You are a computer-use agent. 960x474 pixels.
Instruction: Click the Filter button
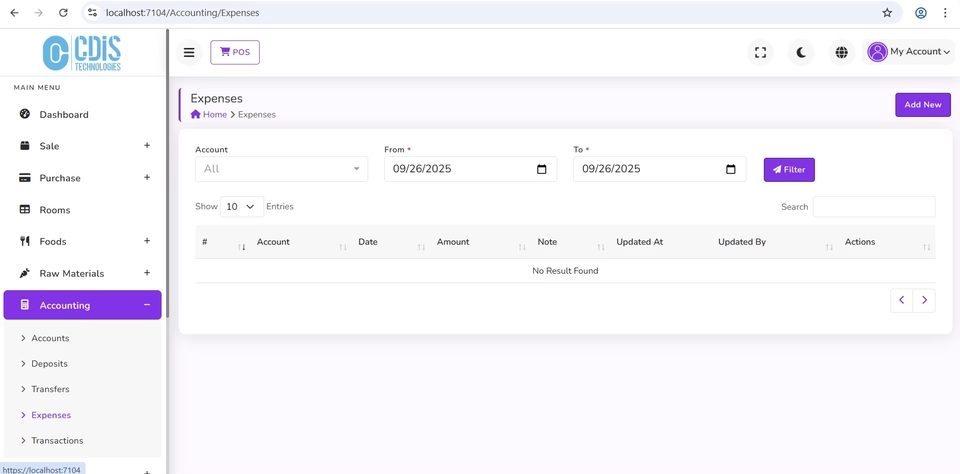point(789,170)
